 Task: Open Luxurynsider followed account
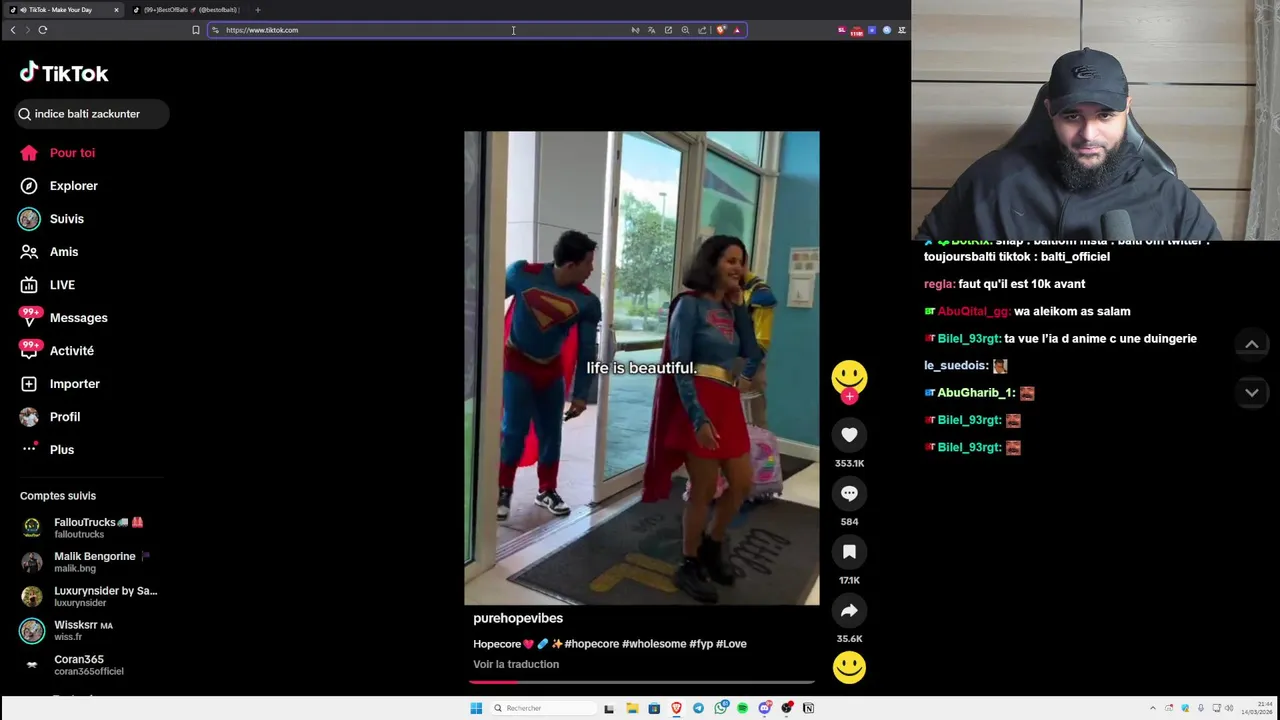90,596
